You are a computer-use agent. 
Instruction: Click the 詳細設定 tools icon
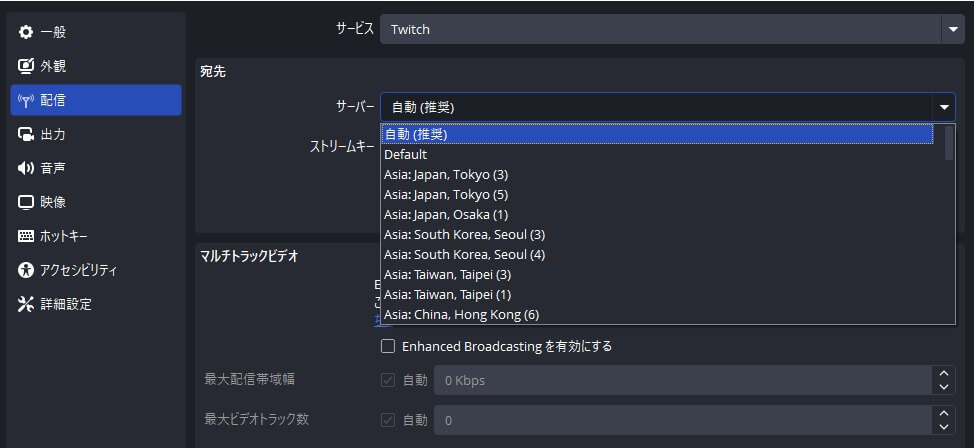pyautogui.click(x=25, y=304)
